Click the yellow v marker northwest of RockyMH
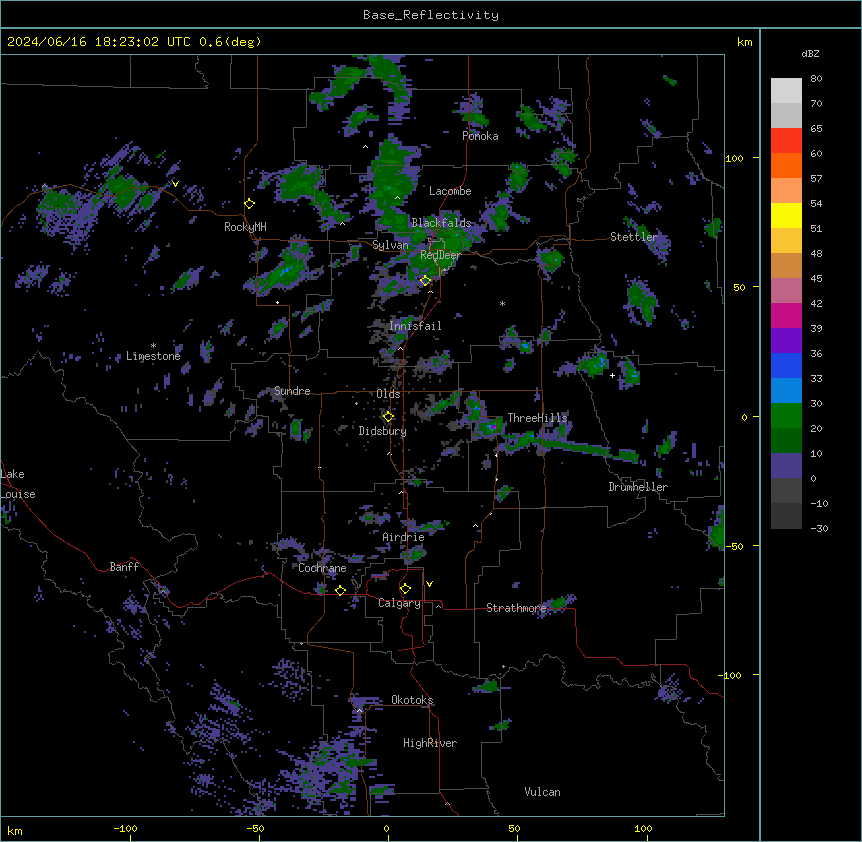Viewport: 862px width, 842px height. (175, 184)
